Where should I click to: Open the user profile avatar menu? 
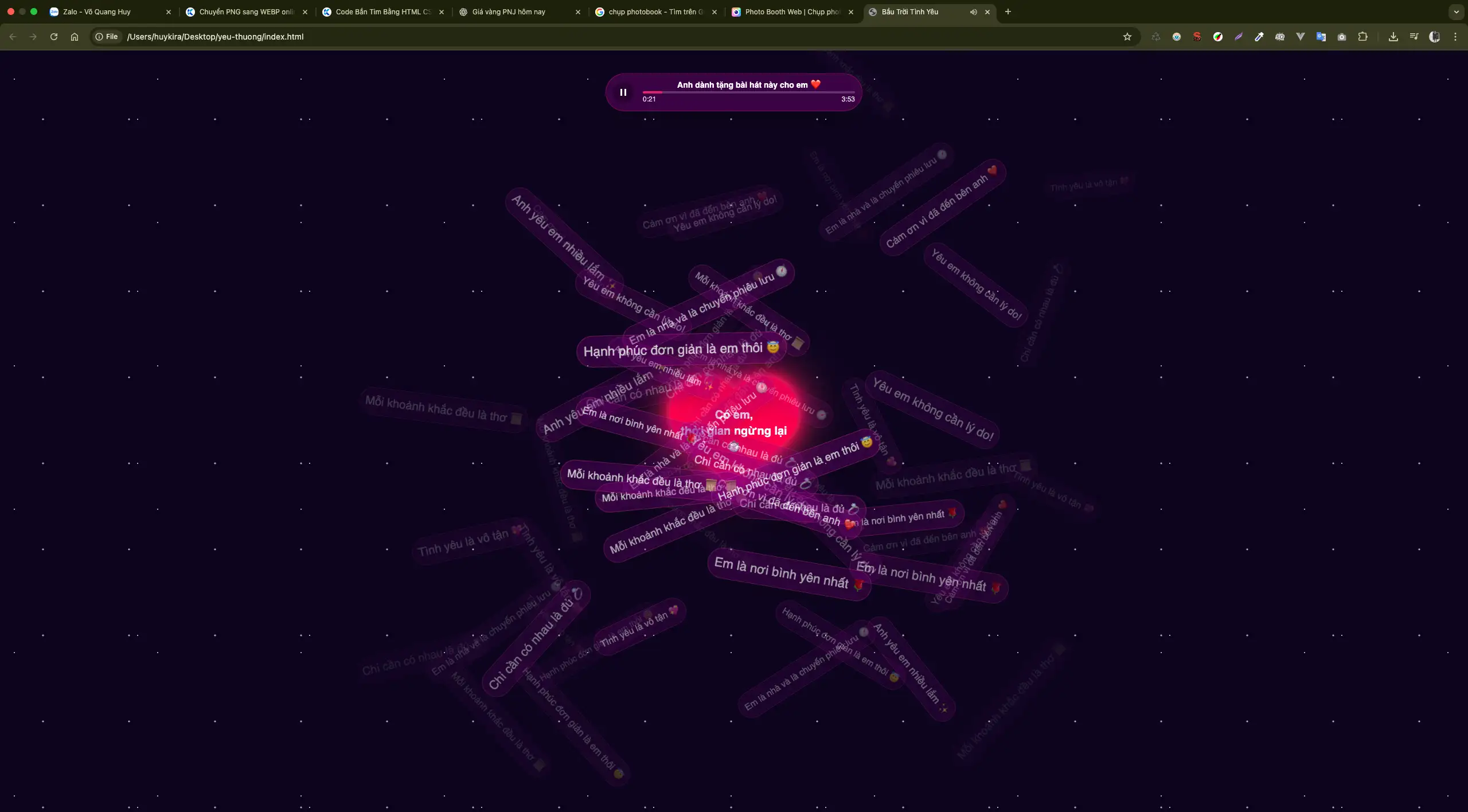click(x=1435, y=37)
